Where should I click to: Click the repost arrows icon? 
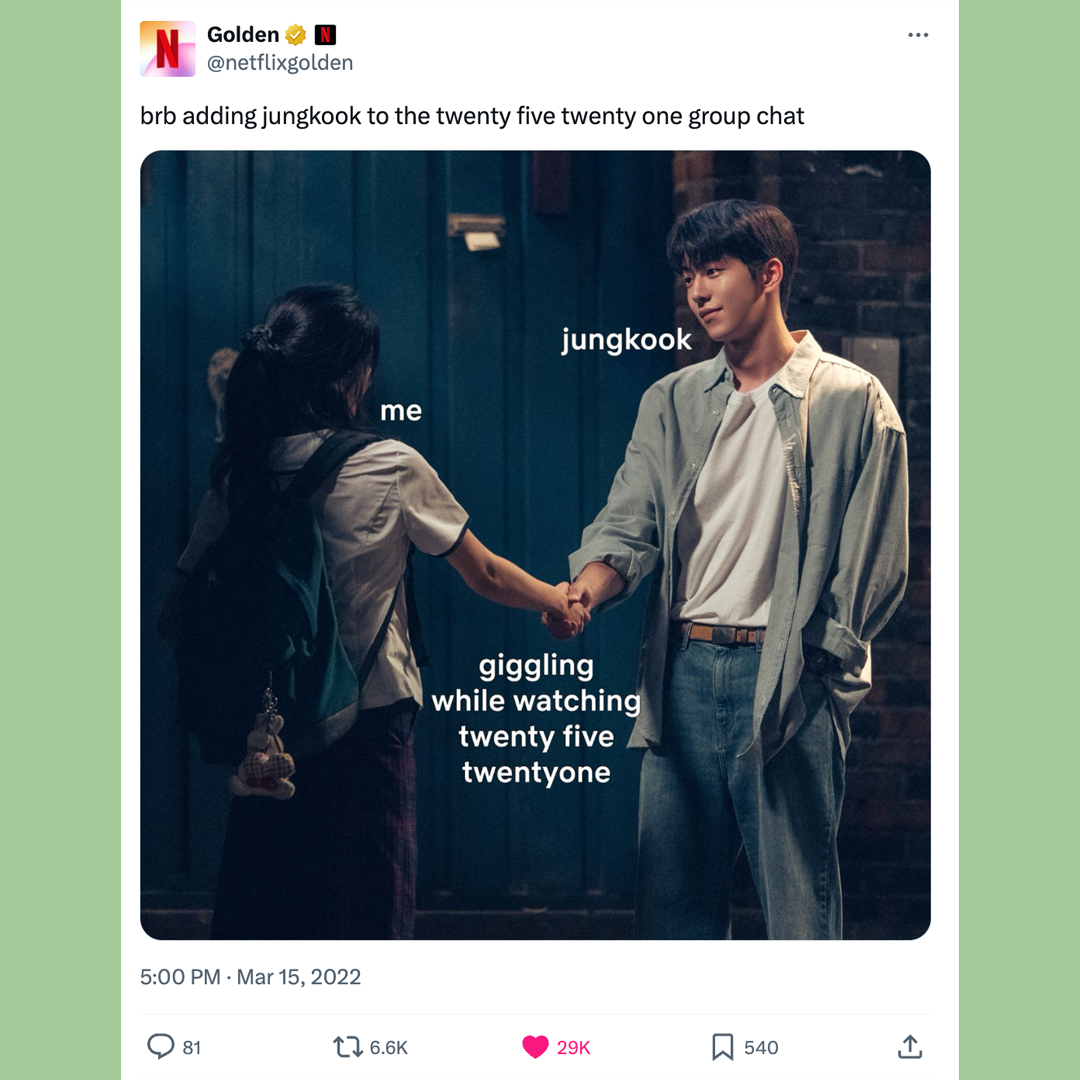(348, 1047)
